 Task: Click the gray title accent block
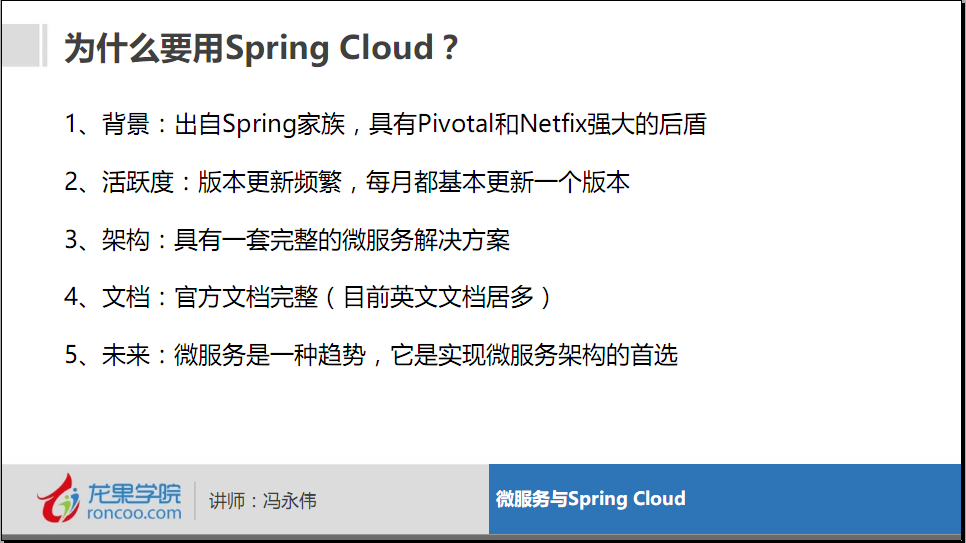[x=24, y=46]
